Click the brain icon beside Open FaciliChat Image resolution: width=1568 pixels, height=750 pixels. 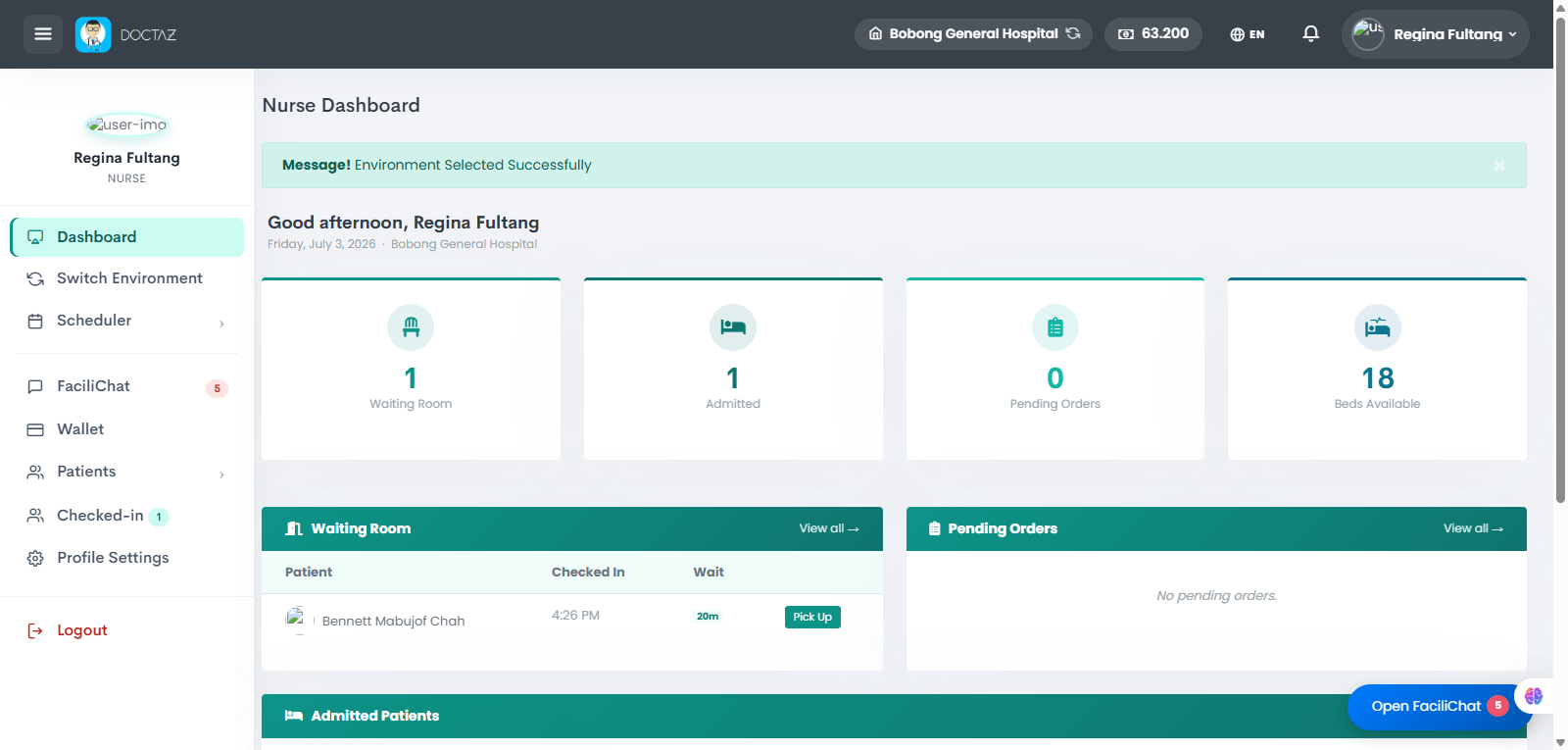click(x=1534, y=696)
